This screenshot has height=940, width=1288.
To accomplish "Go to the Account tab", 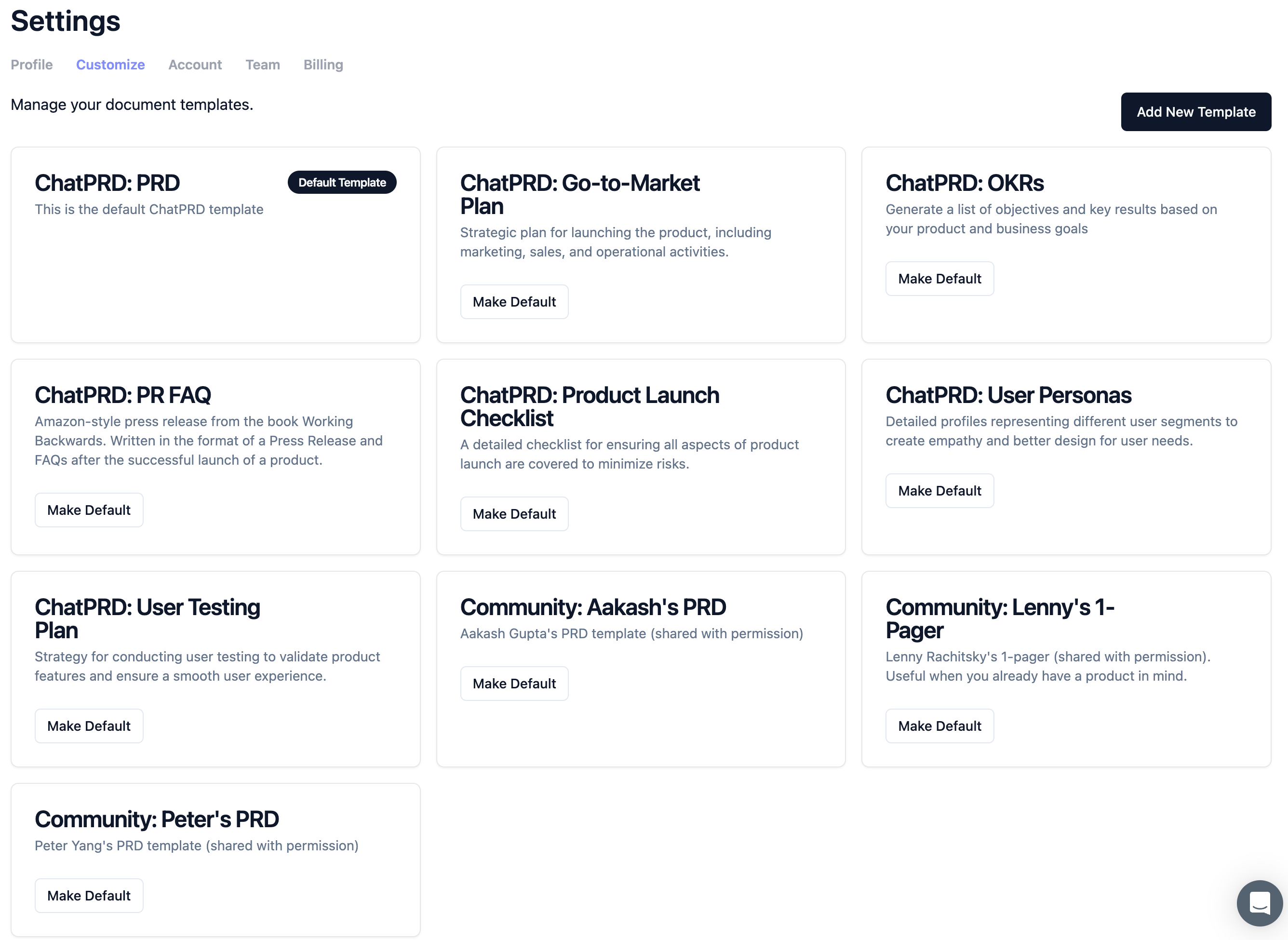I will [x=195, y=65].
